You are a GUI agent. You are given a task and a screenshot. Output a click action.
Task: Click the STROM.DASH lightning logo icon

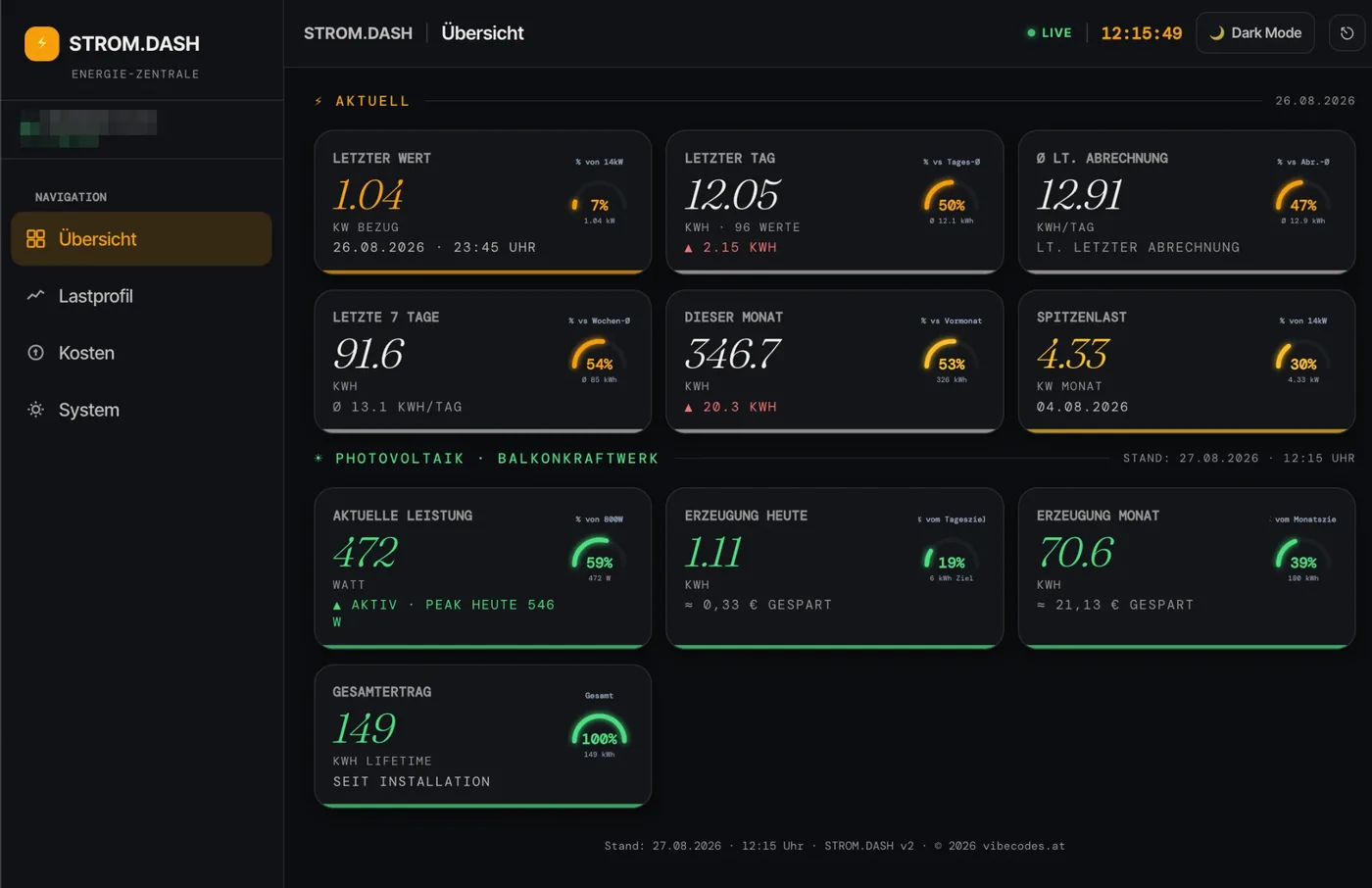pyautogui.click(x=42, y=44)
